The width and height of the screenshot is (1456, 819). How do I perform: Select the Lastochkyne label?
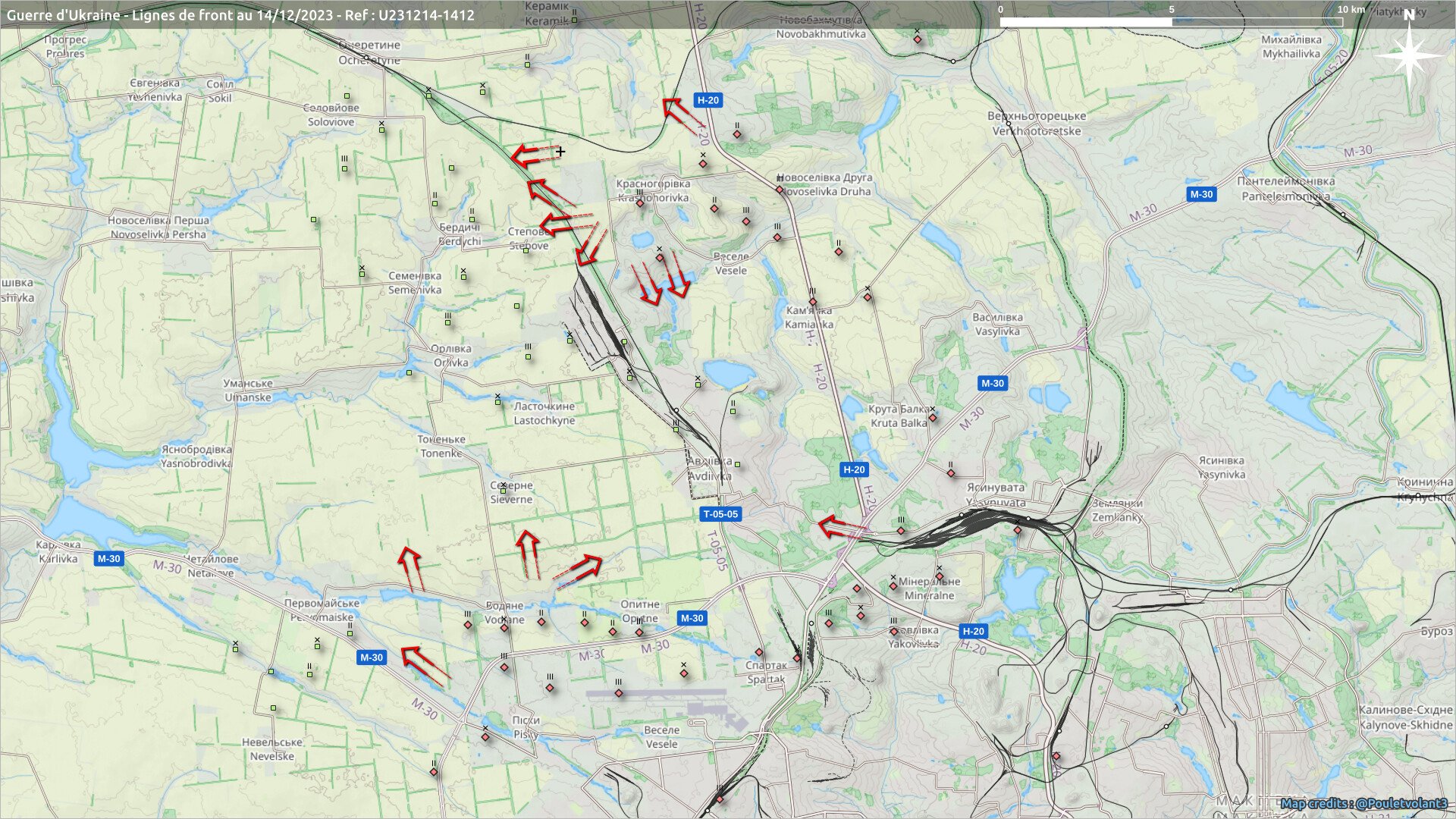[544, 413]
